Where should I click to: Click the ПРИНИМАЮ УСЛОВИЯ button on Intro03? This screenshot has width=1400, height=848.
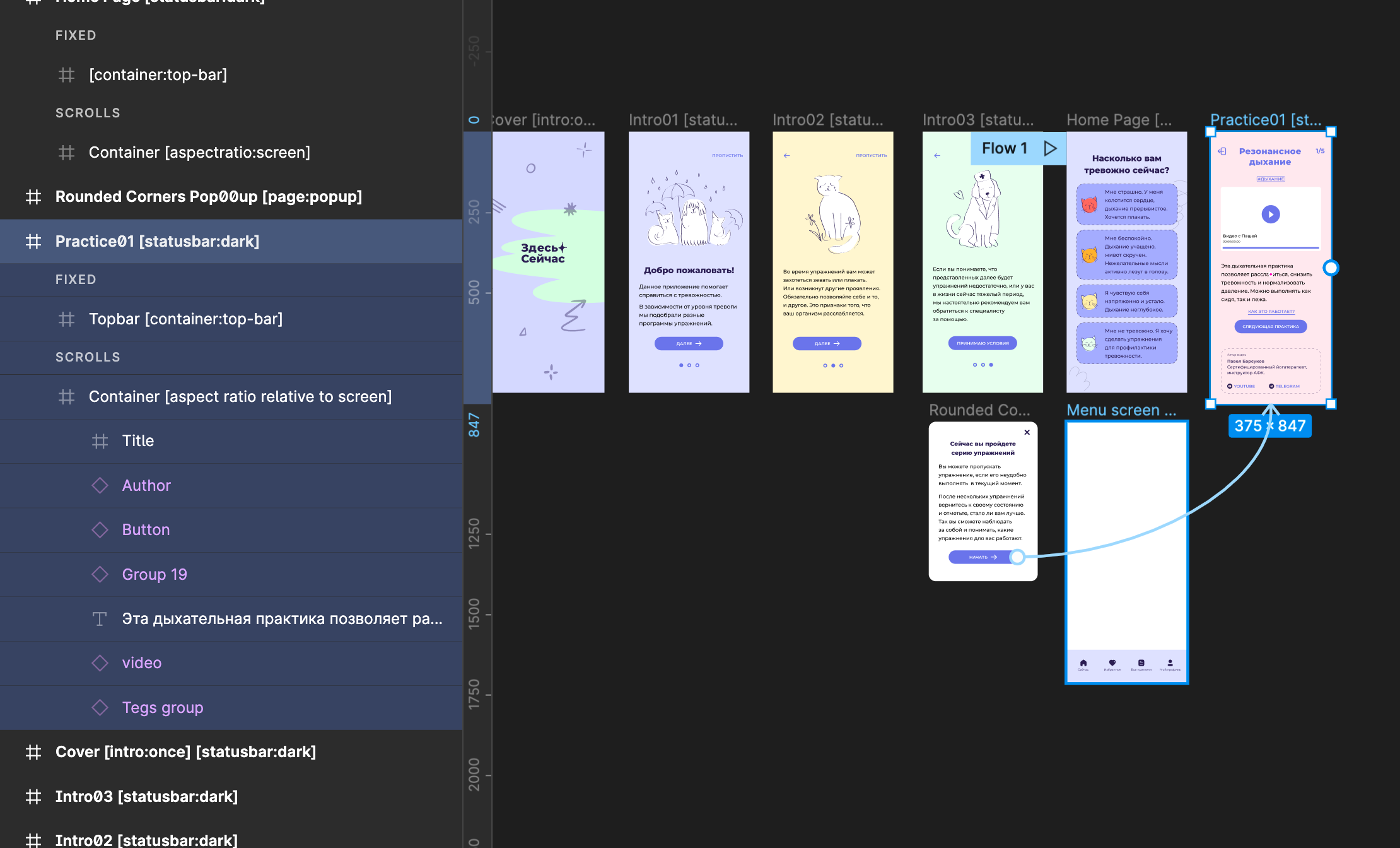click(x=983, y=343)
